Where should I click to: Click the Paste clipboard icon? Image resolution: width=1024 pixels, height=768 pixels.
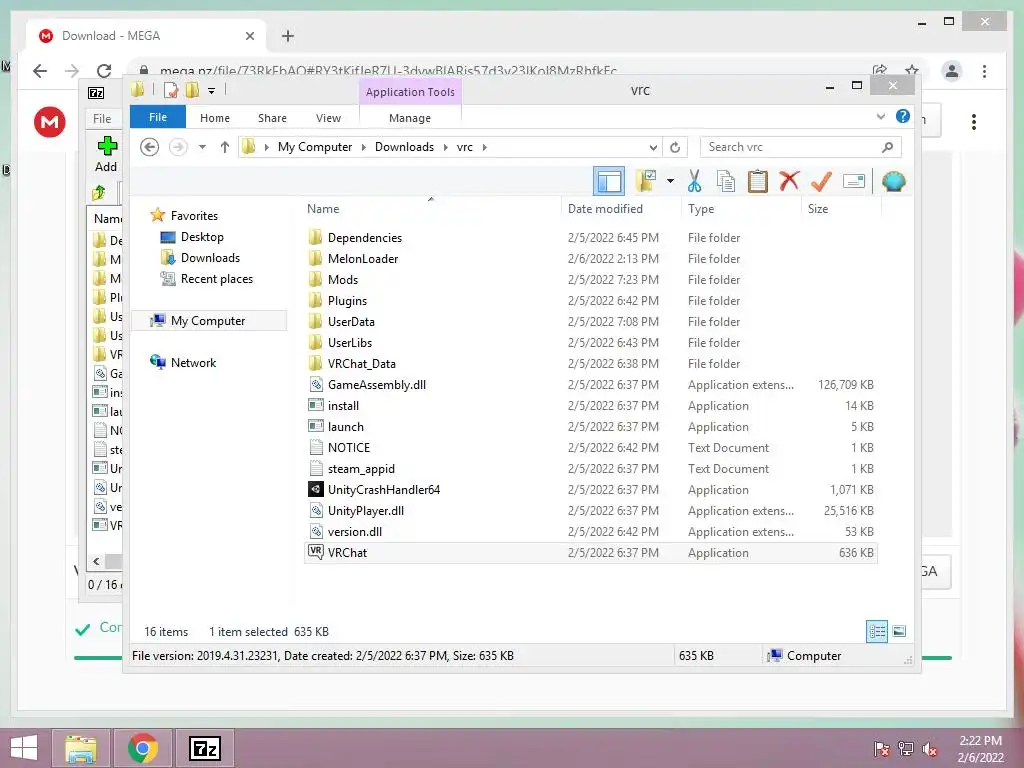point(758,181)
